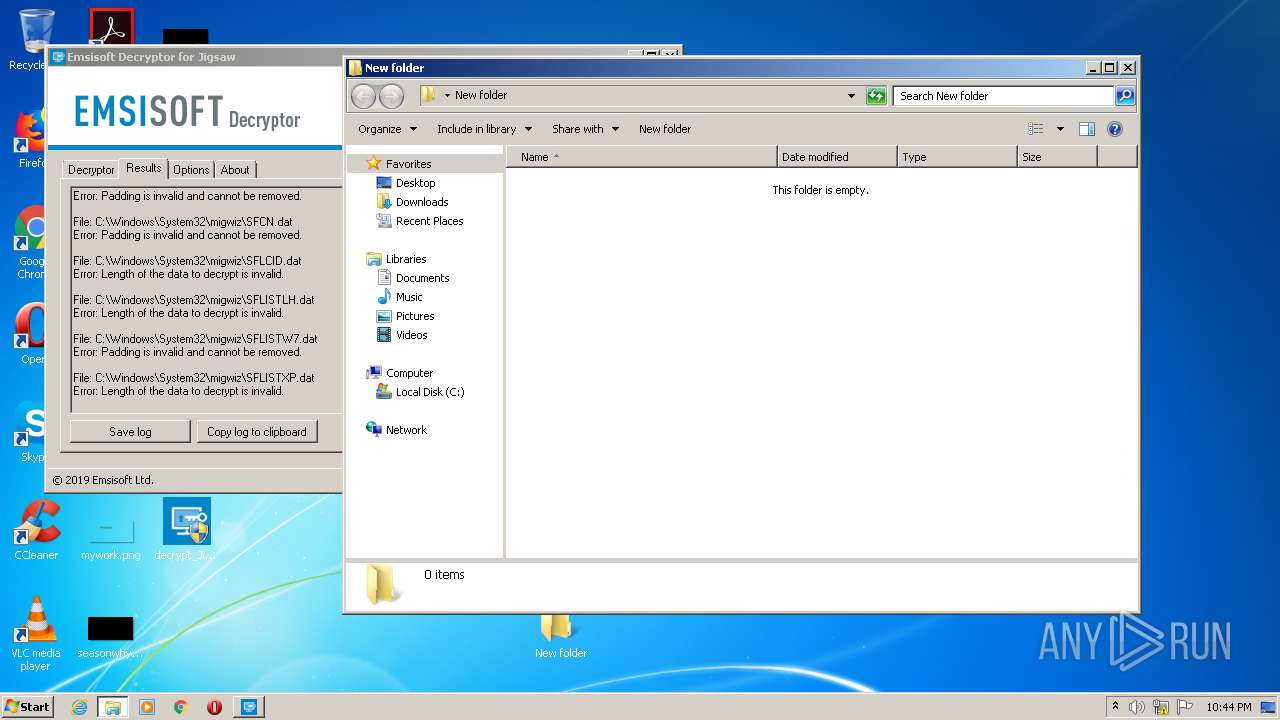Viewport: 1280px width, 720px height.
Task: Click the 10:44 PM clock
Action: coord(1229,707)
